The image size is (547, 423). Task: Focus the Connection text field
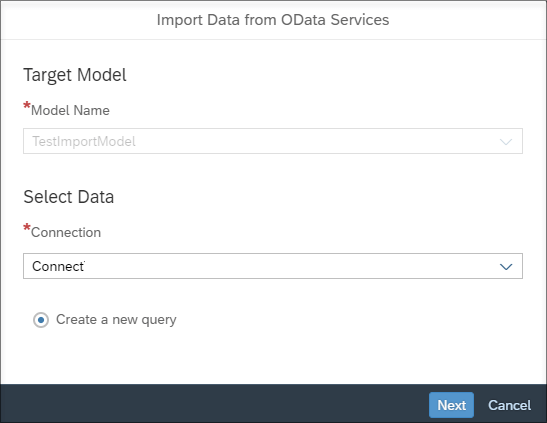[x=273, y=266]
